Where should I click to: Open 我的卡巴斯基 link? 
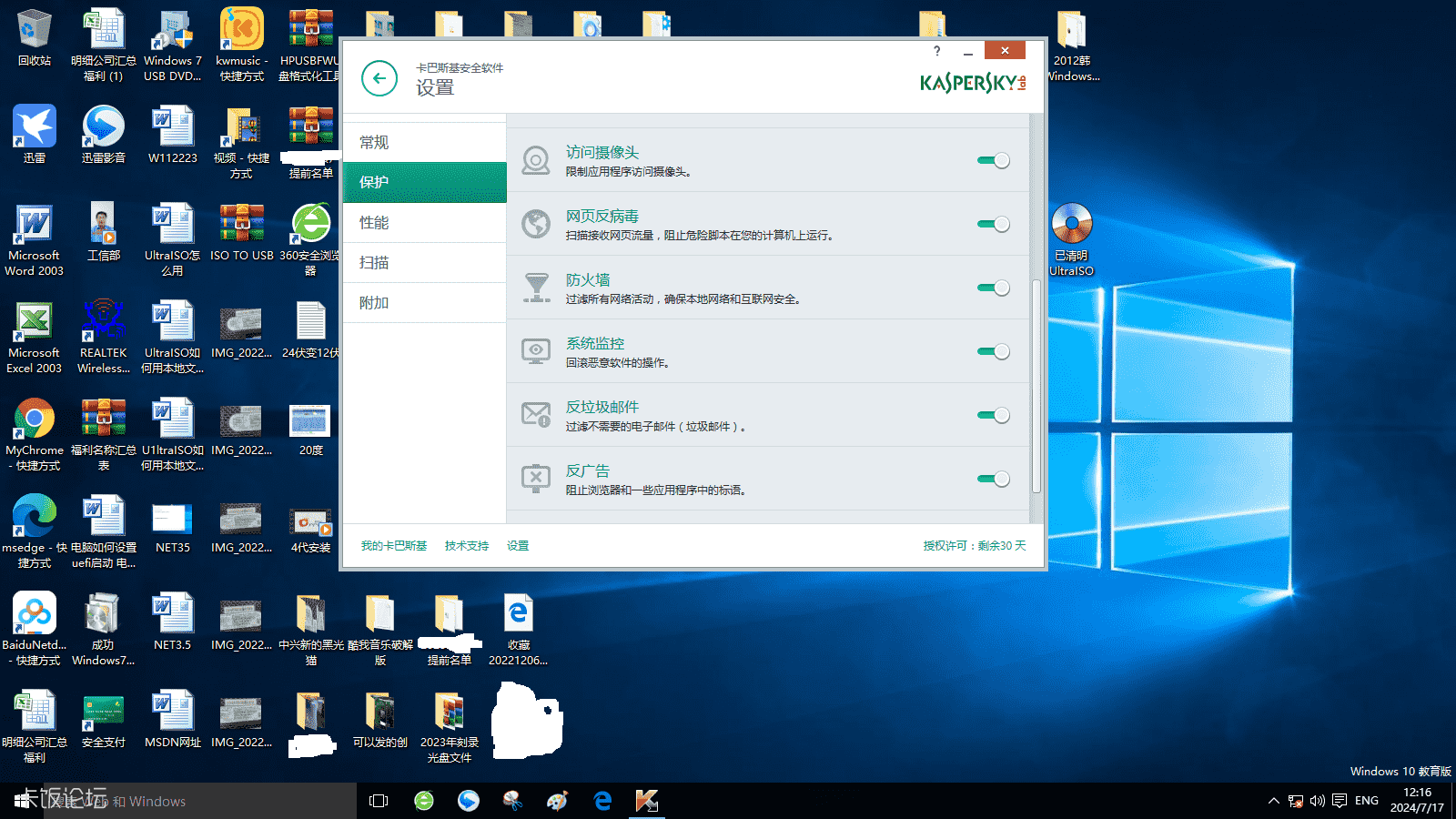click(x=394, y=546)
